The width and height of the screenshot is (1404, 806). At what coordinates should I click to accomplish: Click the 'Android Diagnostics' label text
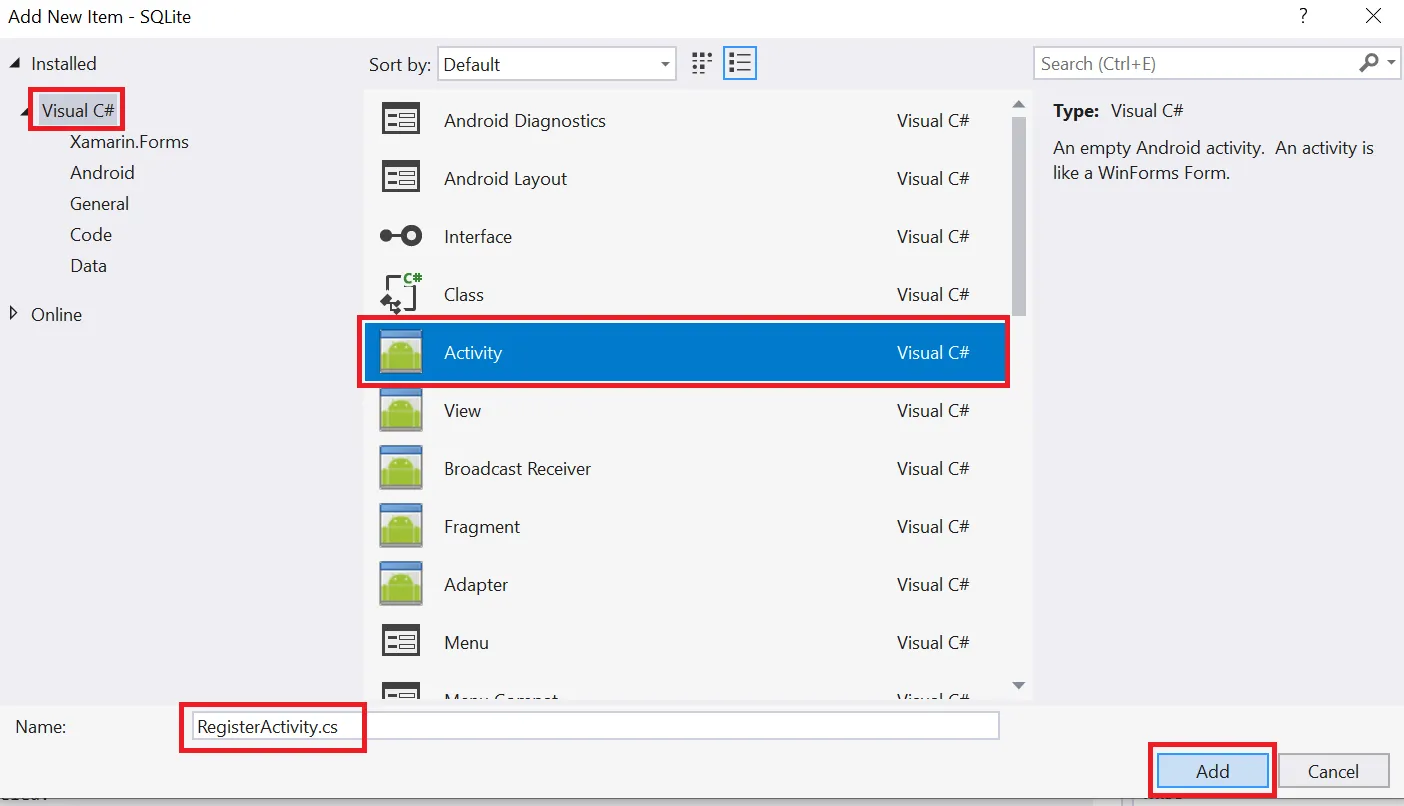tap(525, 121)
